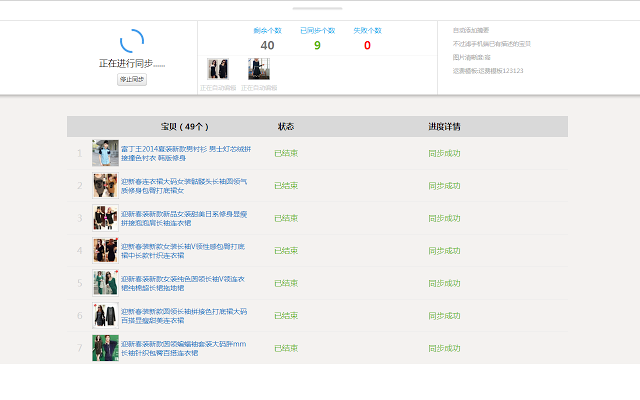
Task: Click row 1 men's shirt thumbnail
Action: pyautogui.click(x=105, y=153)
